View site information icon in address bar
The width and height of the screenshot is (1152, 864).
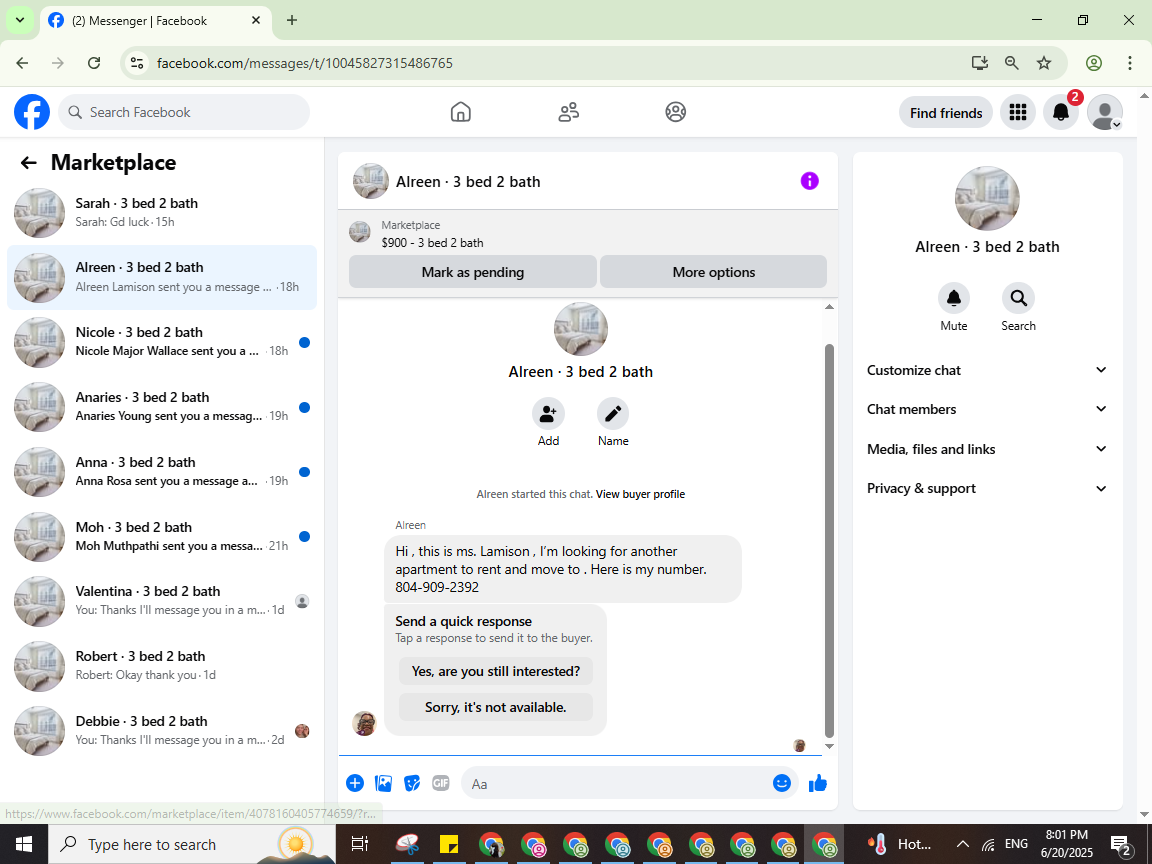pyautogui.click(x=137, y=63)
